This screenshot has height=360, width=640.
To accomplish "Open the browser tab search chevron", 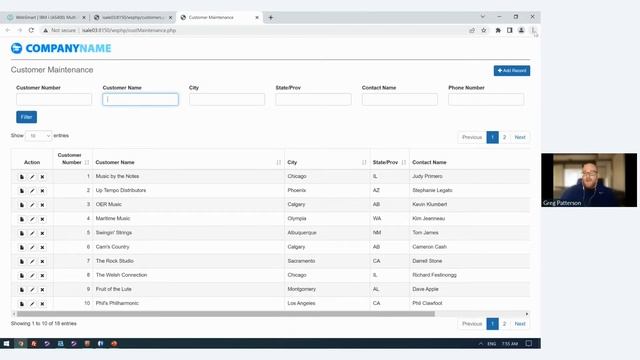I will click(482, 17).
